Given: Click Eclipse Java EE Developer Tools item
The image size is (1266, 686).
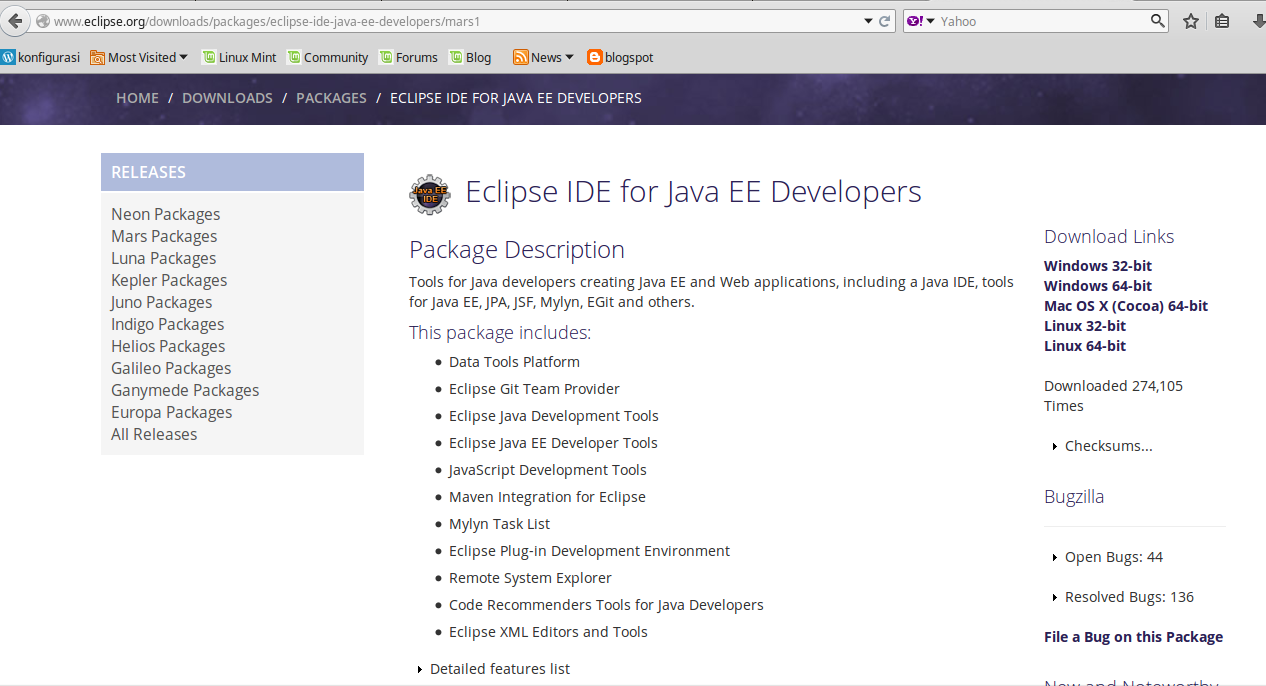Looking at the screenshot, I should point(553,443).
